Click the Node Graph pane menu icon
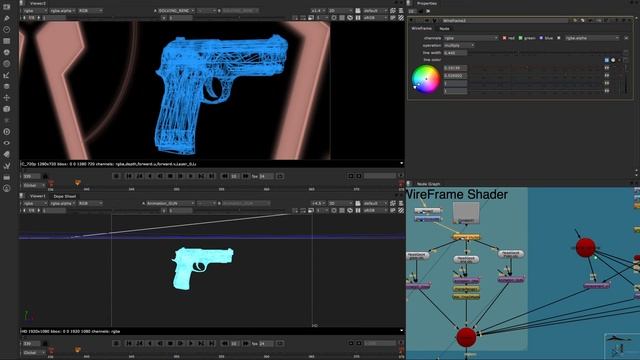Viewport: 640px width, 360px height. coord(409,184)
